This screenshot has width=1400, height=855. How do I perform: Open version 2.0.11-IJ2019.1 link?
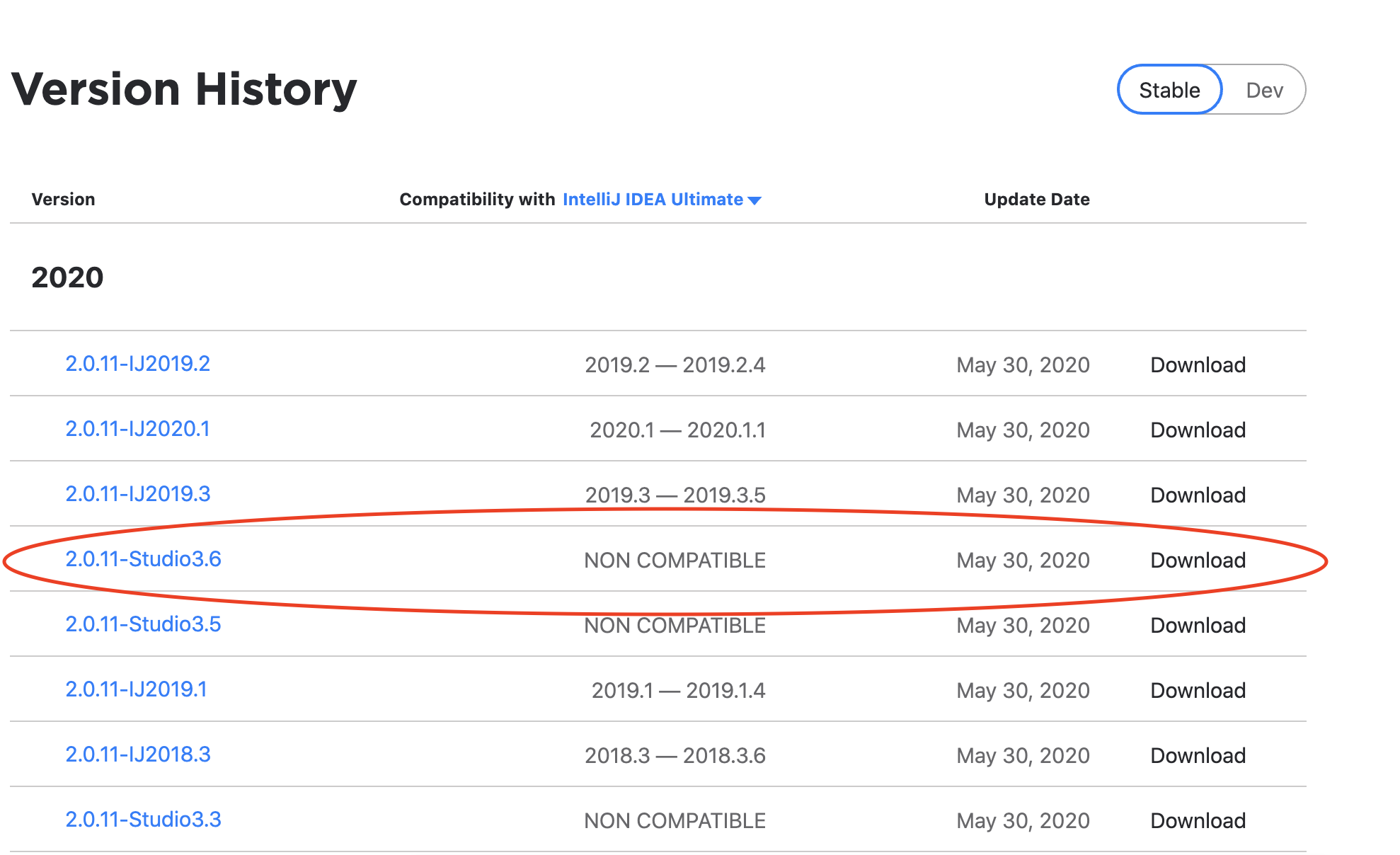[x=137, y=689]
